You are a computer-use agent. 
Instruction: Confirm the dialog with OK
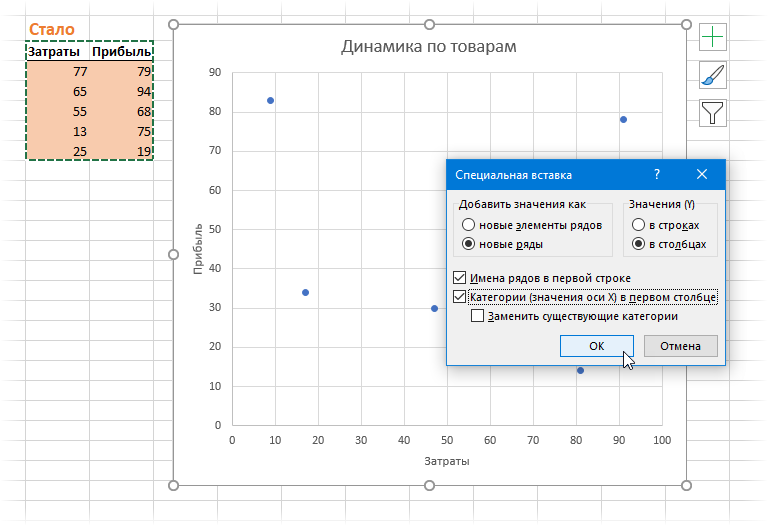tap(597, 346)
